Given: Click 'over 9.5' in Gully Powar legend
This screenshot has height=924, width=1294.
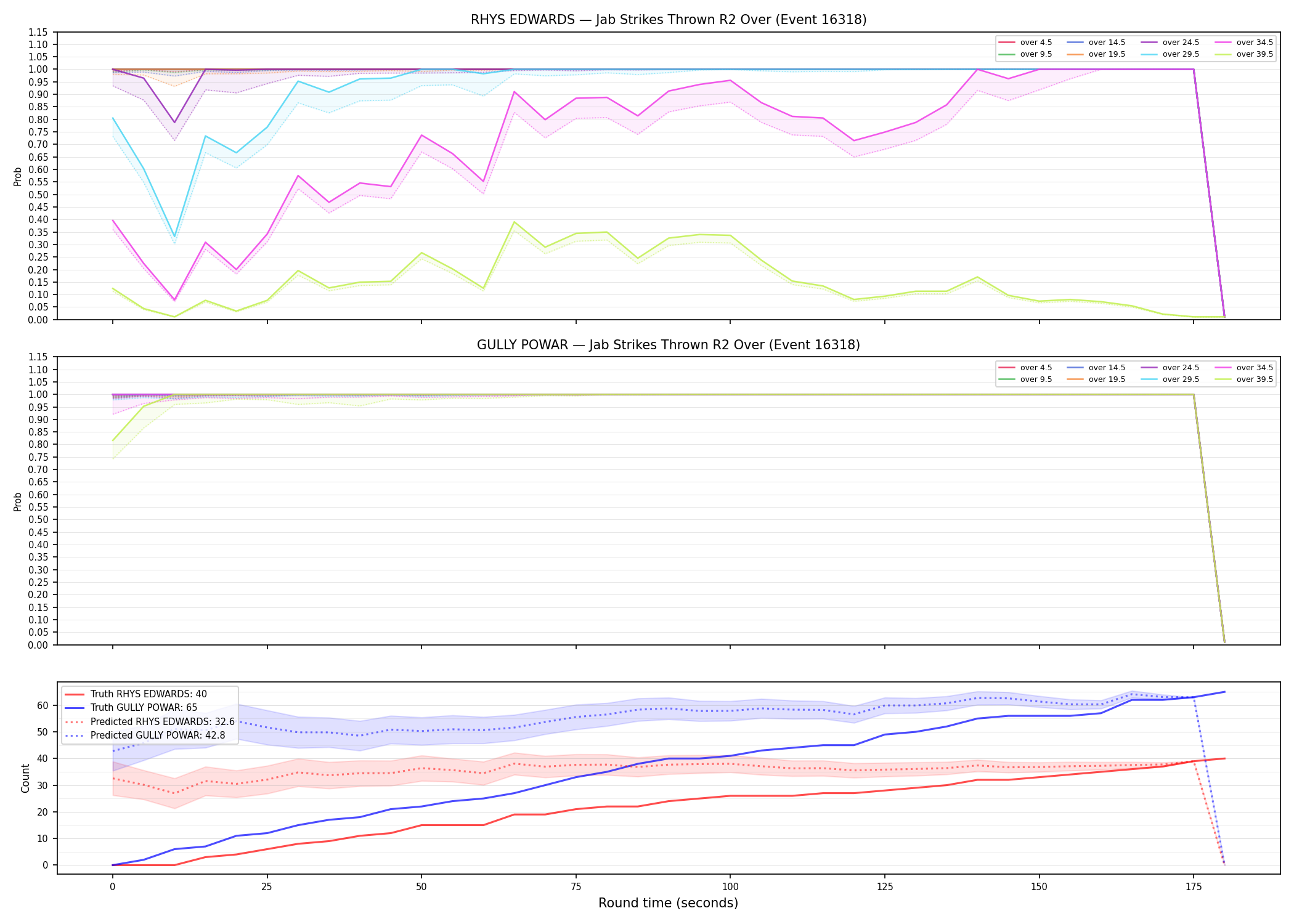Looking at the screenshot, I should (1025, 379).
